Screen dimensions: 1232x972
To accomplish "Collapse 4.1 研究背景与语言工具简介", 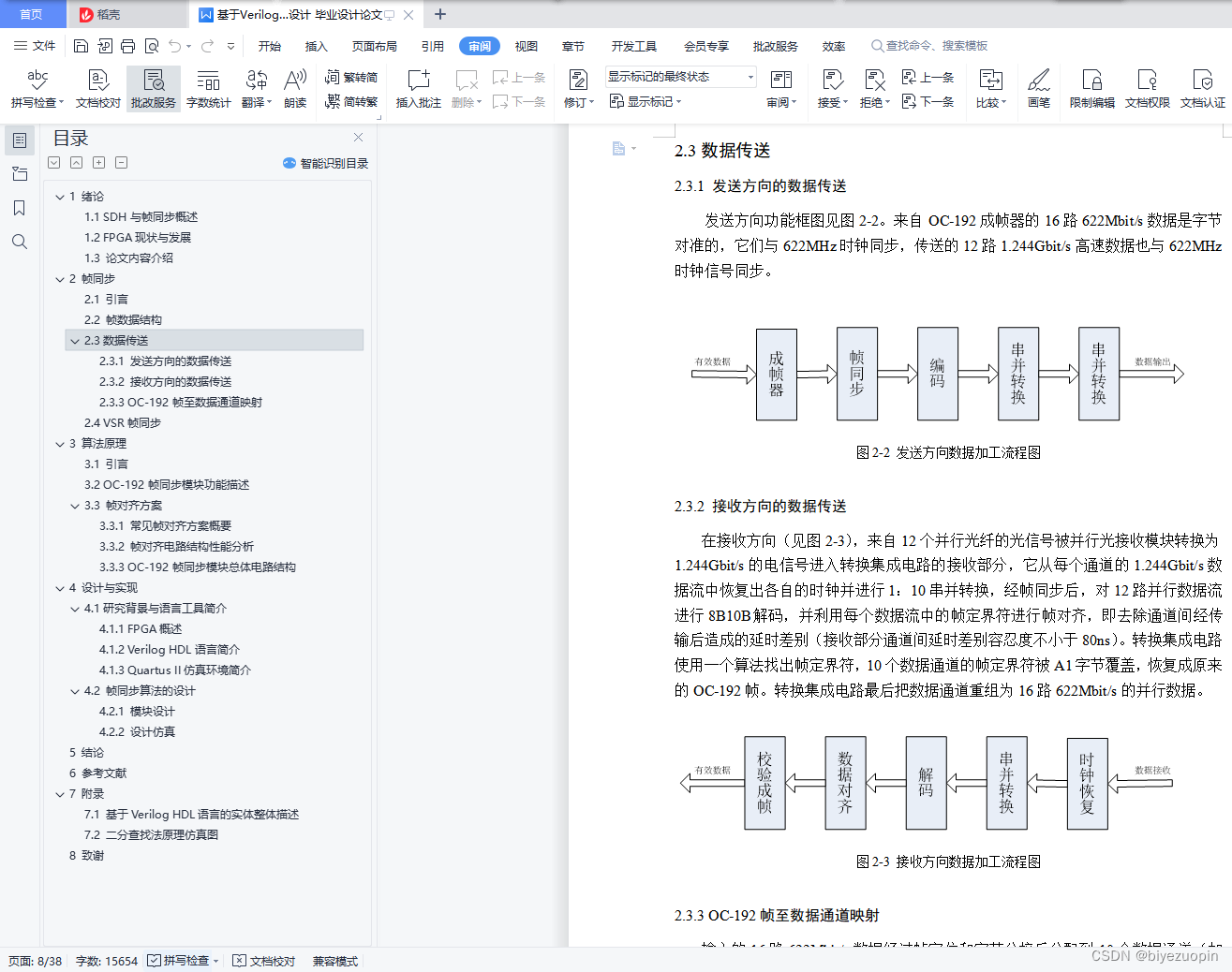I will 75,609.
